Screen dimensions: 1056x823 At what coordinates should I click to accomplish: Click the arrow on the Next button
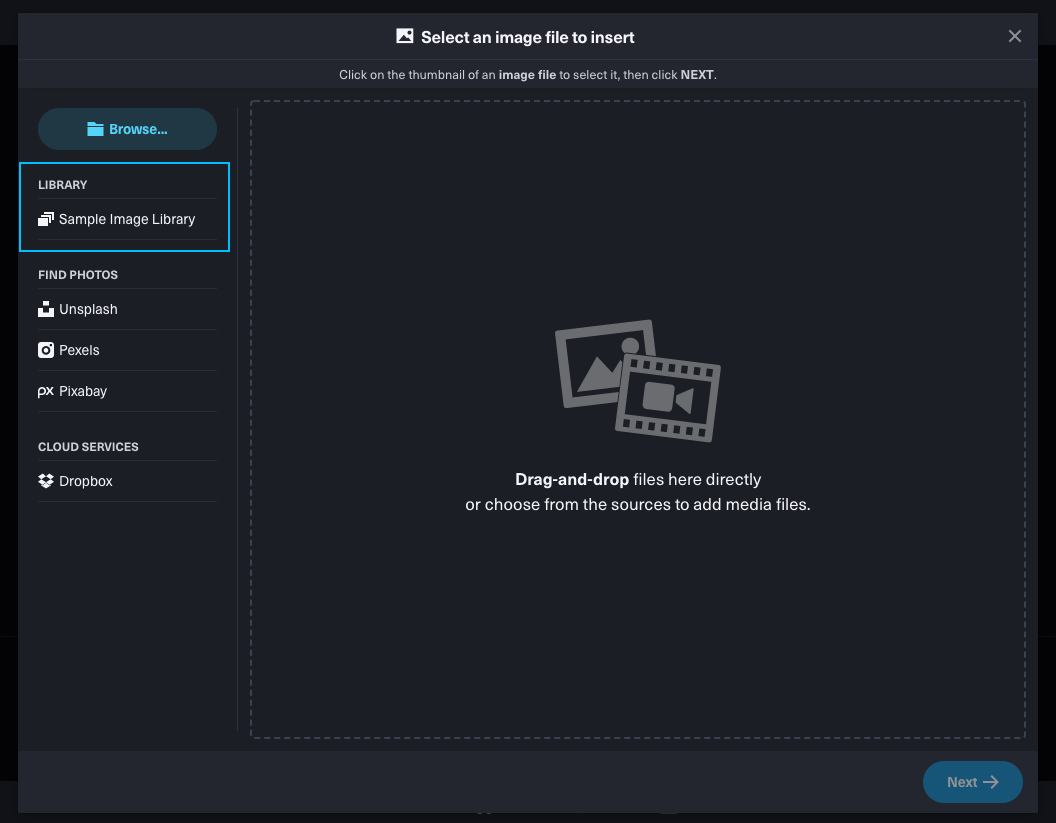tap(991, 782)
